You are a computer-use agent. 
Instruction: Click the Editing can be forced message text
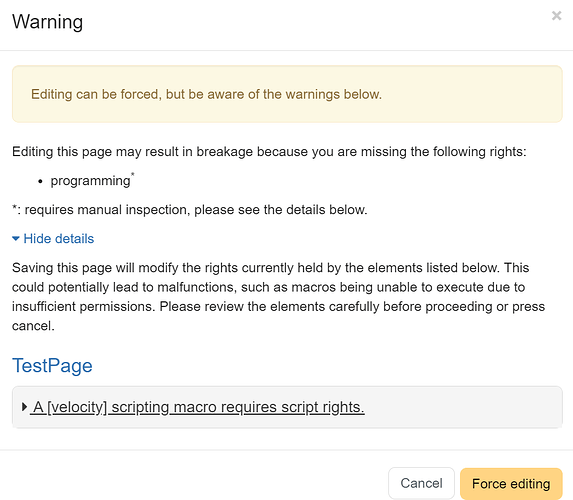206,94
